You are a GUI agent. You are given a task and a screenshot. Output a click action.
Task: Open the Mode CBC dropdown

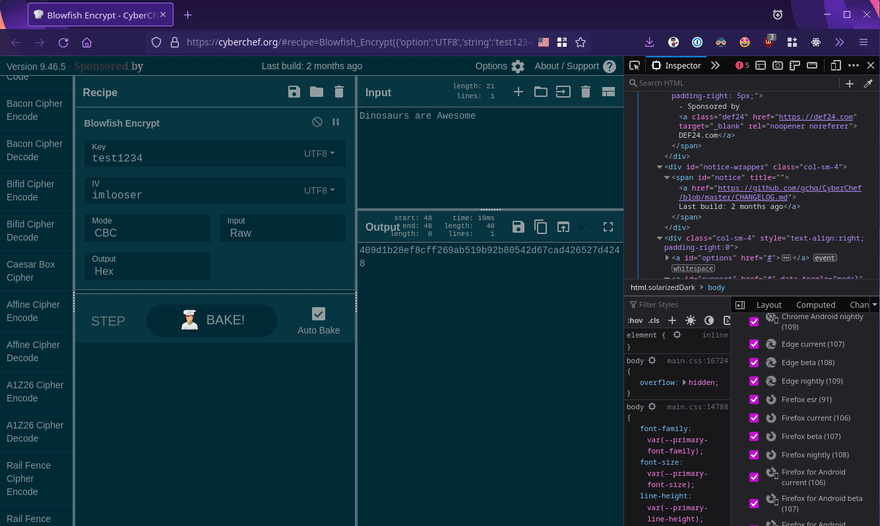pos(148,228)
